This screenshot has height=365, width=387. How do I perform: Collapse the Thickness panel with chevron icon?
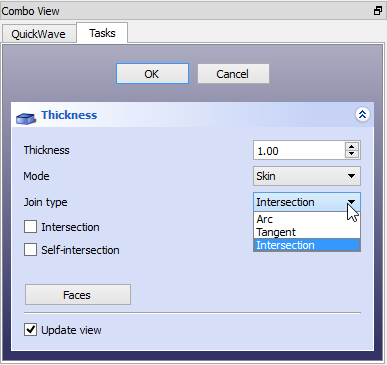click(362, 115)
